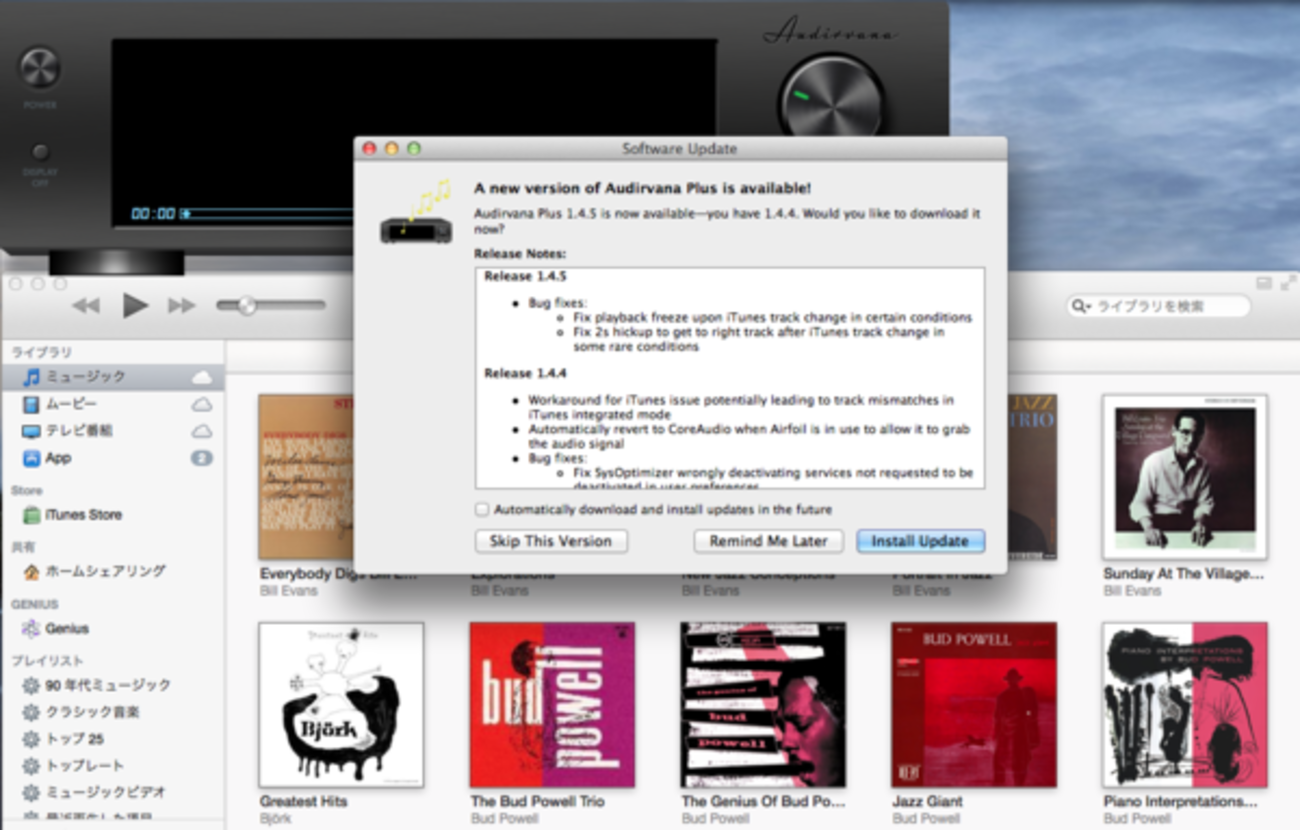Choose Remind Me Later
The width and height of the screenshot is (1300, 830).
[769, 541]
